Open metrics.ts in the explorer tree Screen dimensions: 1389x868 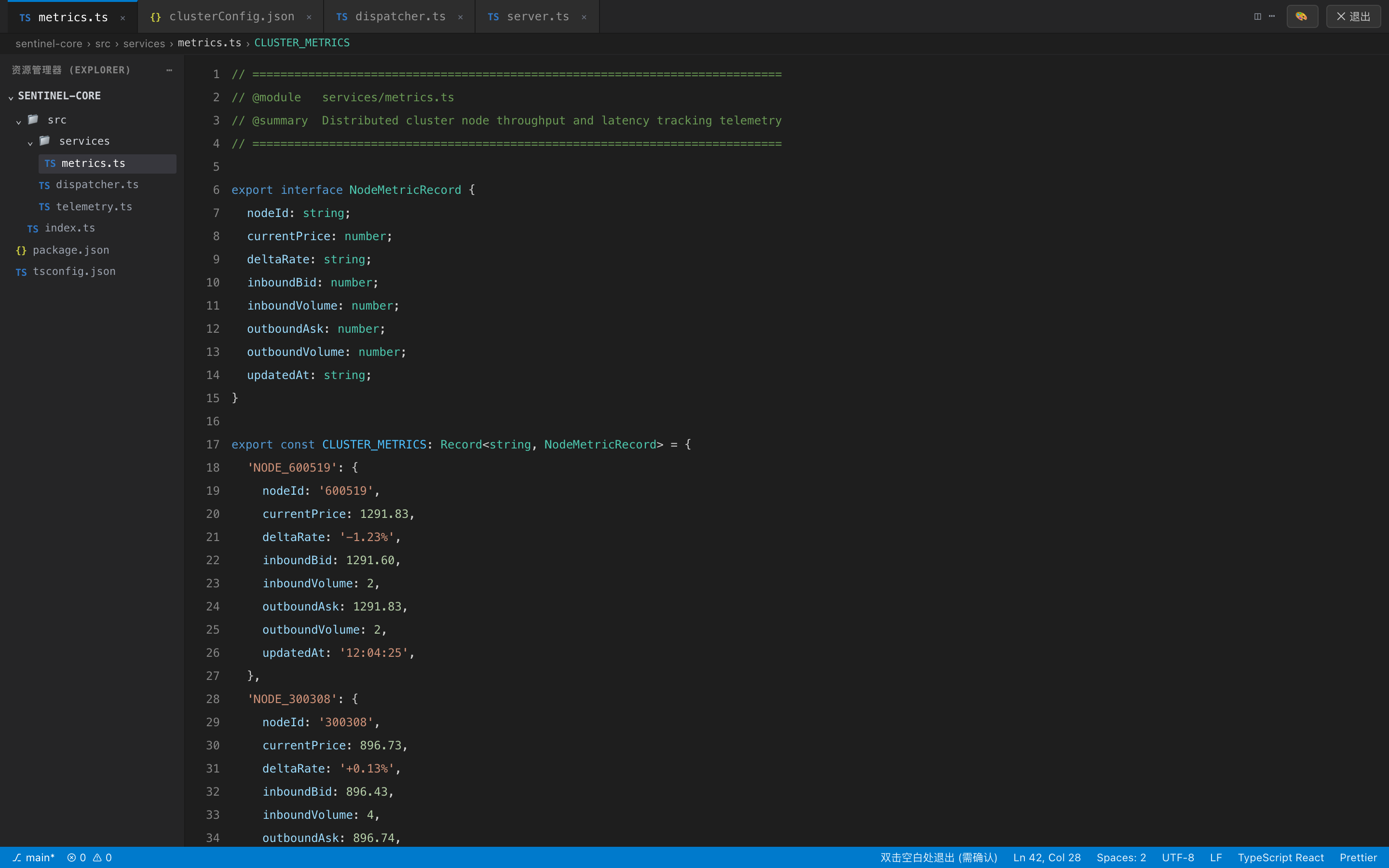click(x=108, y=163)
